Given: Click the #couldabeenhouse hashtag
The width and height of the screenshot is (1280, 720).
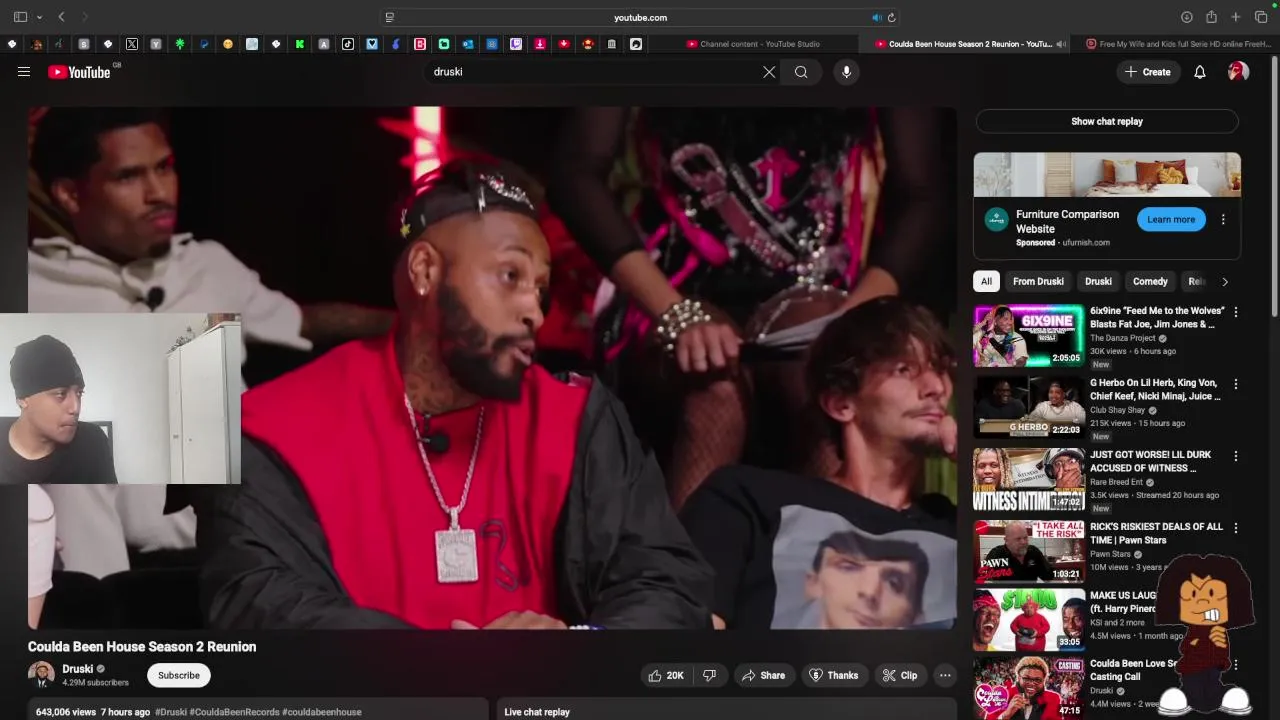Looking at the screenshot, I should click(322, 712).
